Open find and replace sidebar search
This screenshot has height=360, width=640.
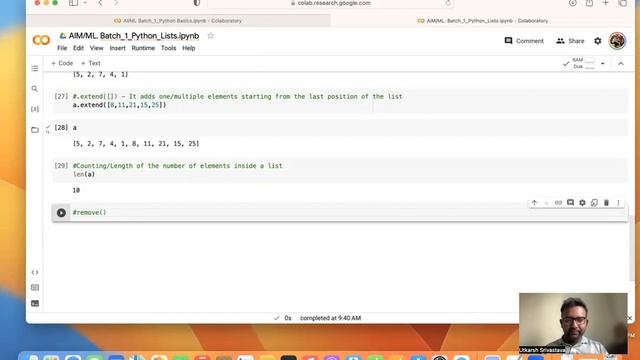click(35, 89)
